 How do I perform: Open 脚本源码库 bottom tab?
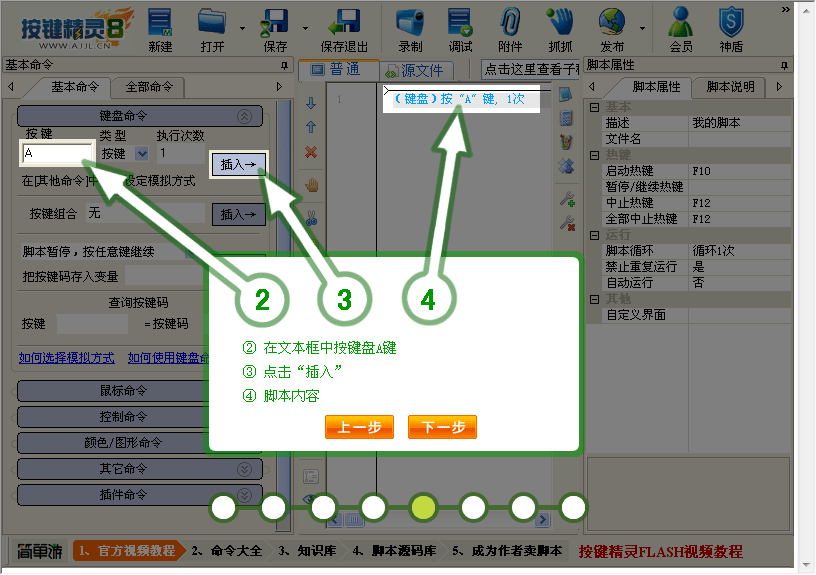[394, 551]
